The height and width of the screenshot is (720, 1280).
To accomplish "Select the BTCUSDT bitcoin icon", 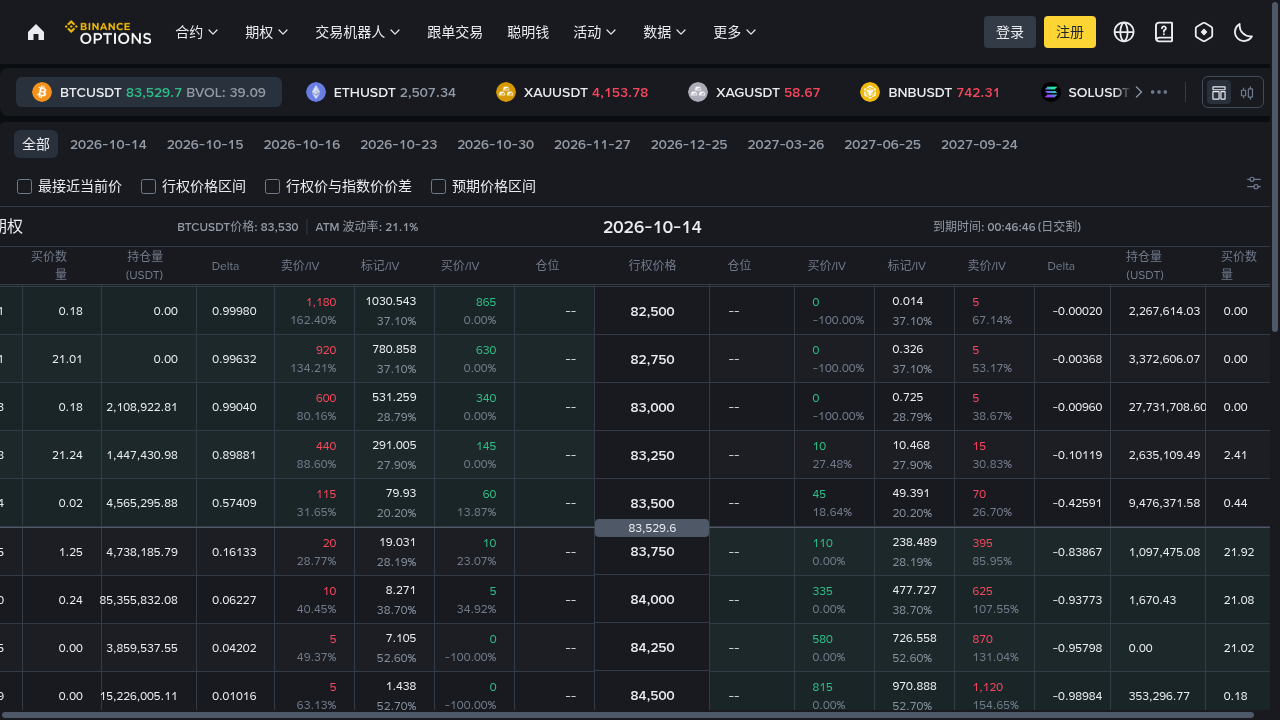I will point(42,92).
